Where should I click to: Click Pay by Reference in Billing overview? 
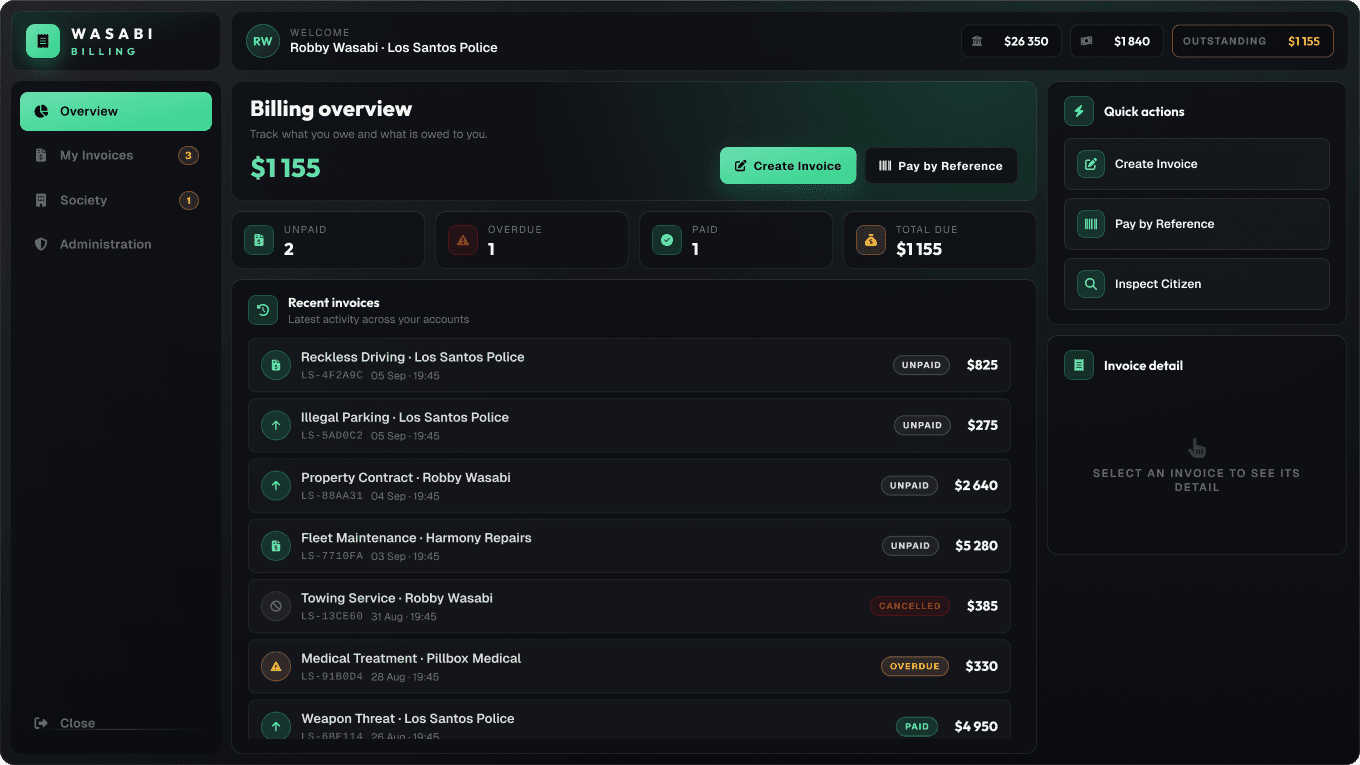click(x=941, y=166)
